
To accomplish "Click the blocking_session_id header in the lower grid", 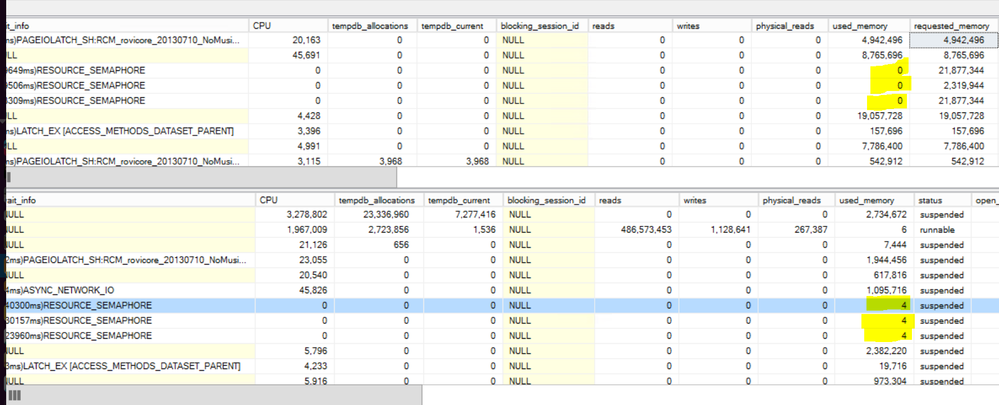I will point(549,200).
